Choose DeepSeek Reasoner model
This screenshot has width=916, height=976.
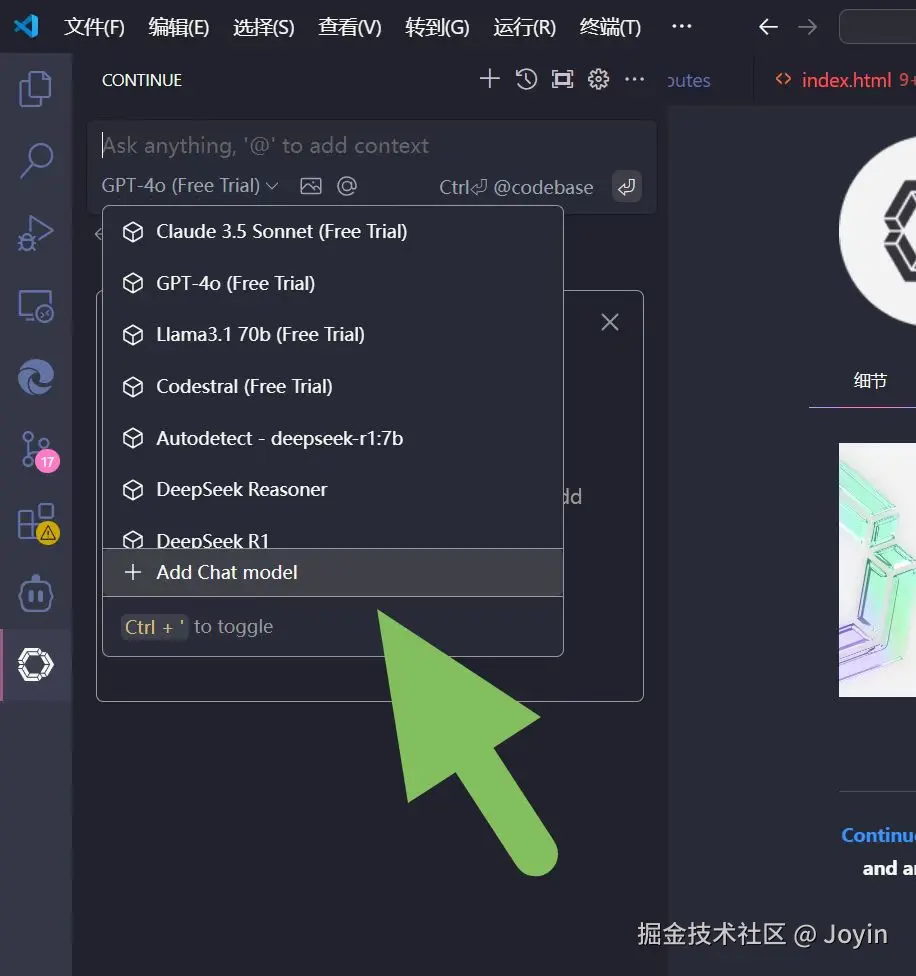(x=333, y=490)
